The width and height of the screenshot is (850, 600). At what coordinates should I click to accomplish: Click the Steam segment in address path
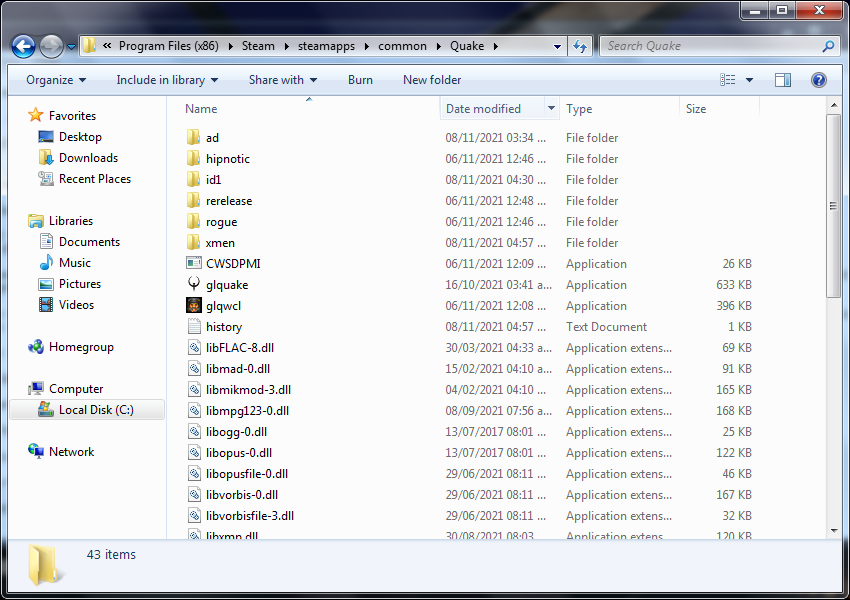point(258,46)
